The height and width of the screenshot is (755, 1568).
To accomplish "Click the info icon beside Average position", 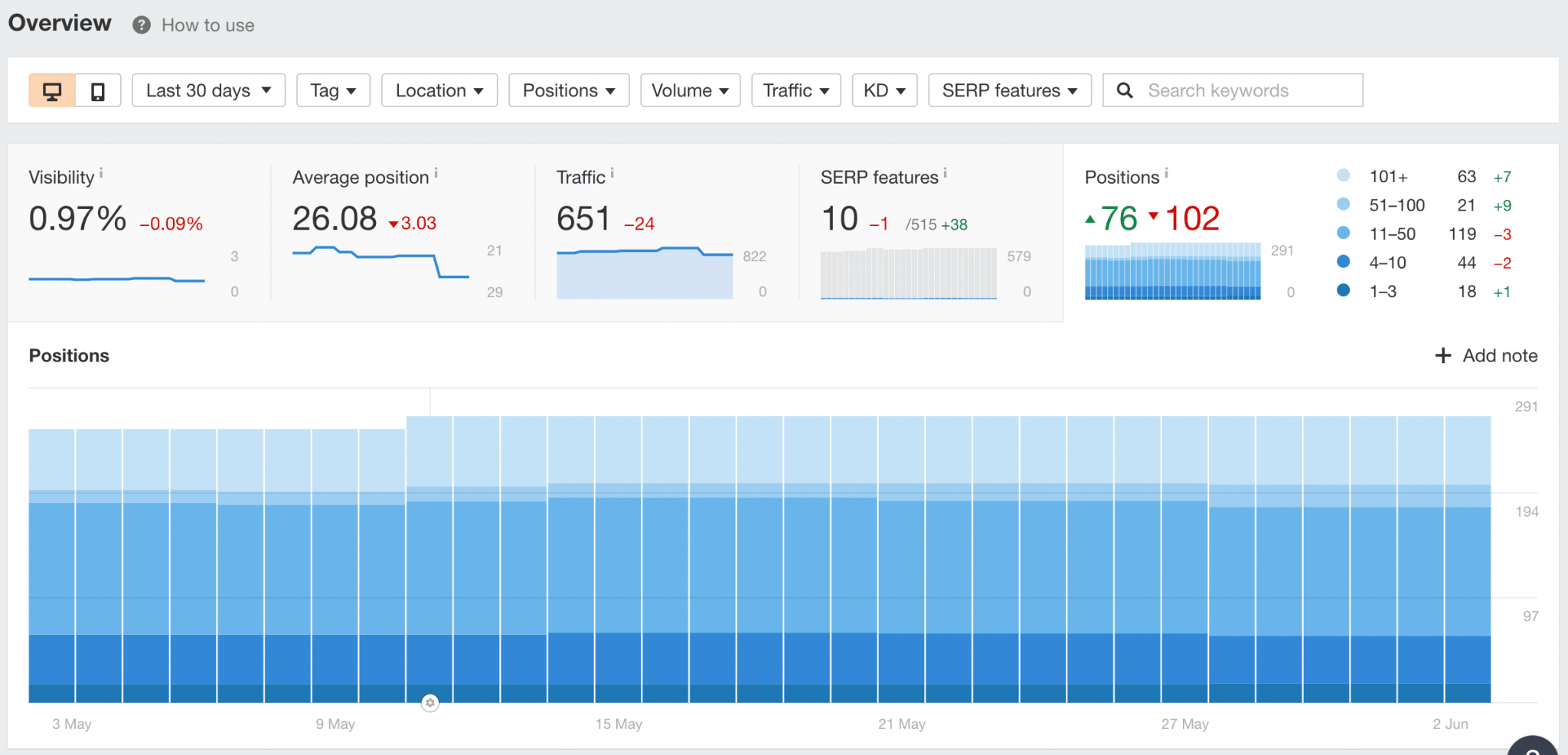I will click(436, 172).
